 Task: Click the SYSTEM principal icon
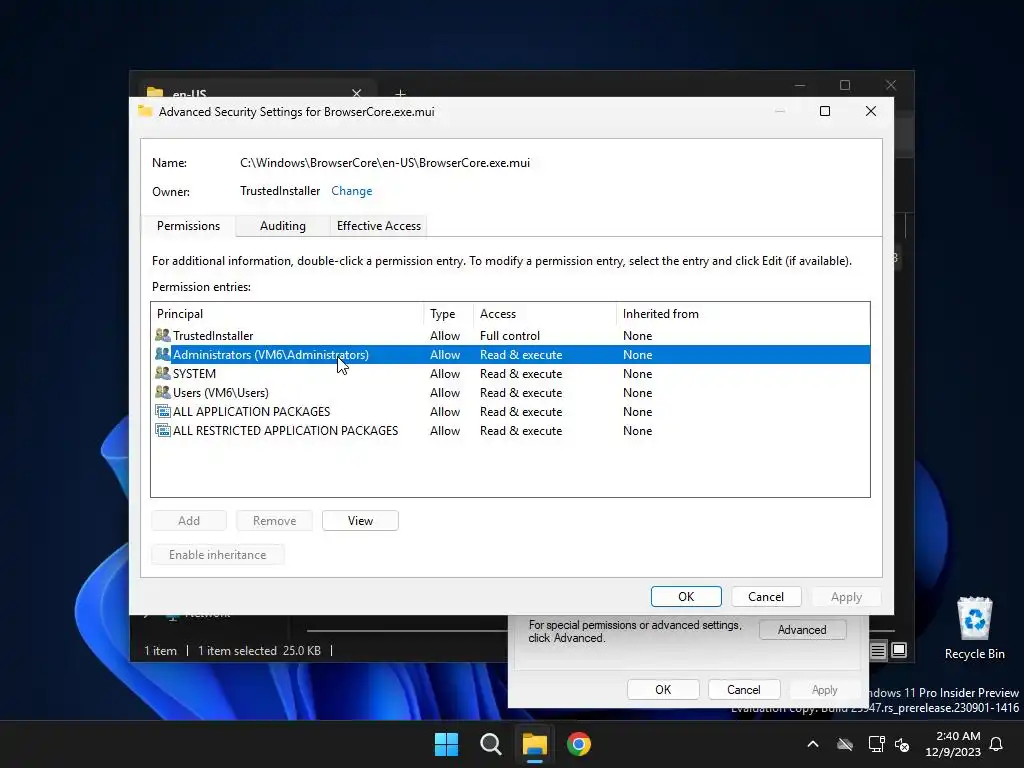coord(162,374)
